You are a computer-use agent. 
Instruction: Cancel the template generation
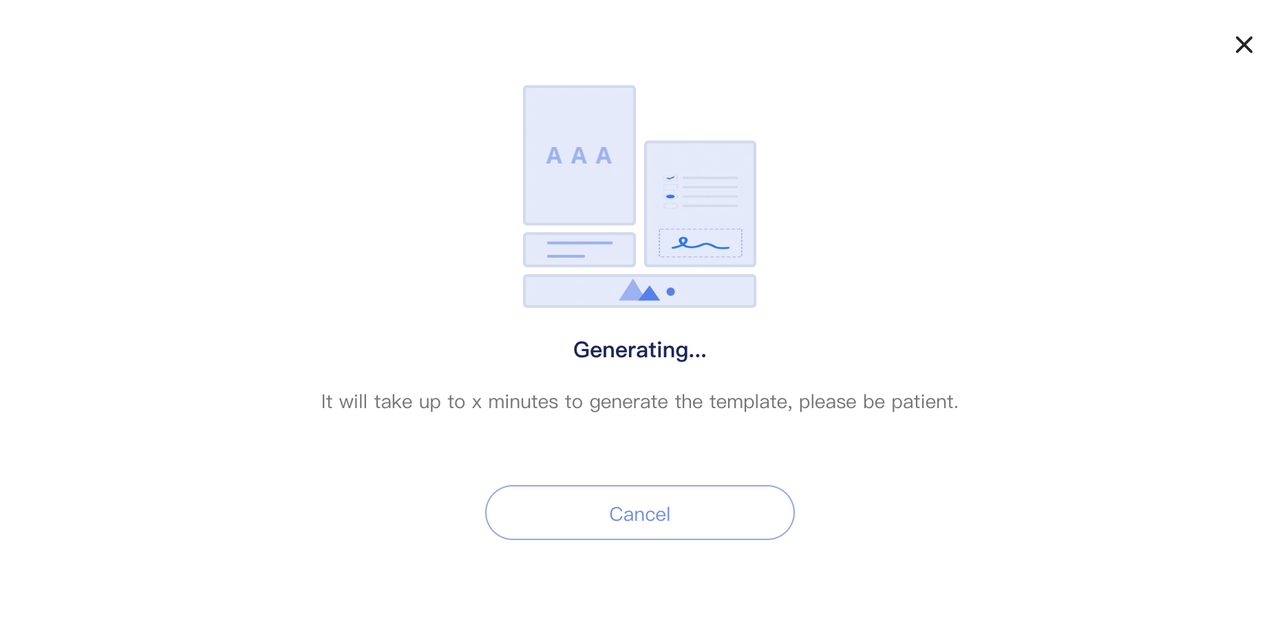tap(640, 513)
